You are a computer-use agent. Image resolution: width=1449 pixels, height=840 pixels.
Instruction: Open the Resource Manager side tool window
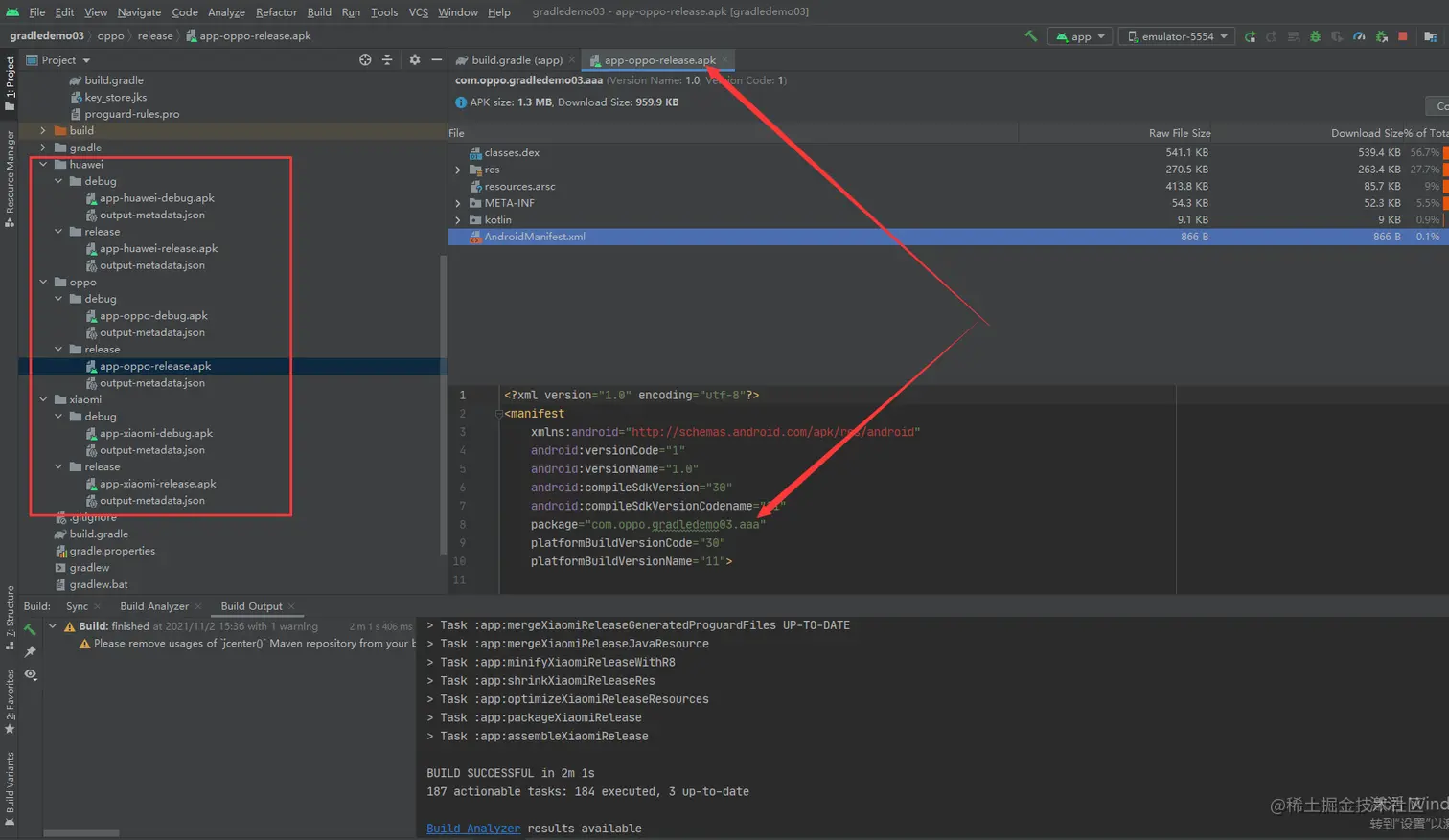point(10,178)
